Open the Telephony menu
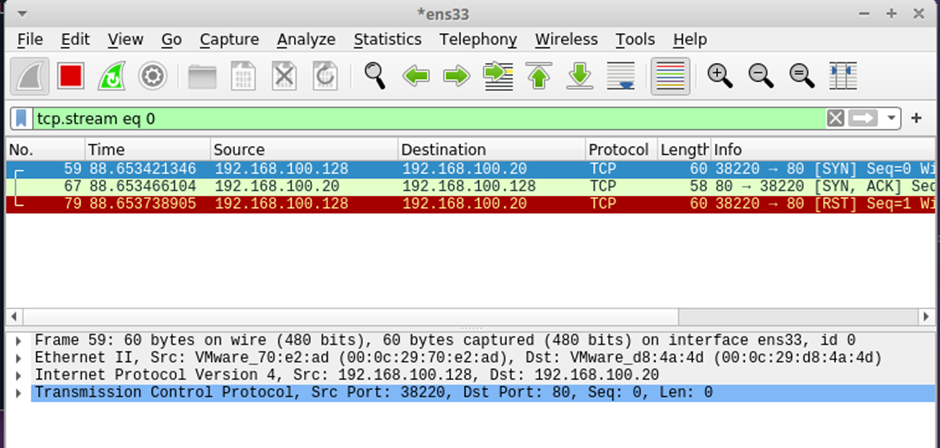 point(478,40)
